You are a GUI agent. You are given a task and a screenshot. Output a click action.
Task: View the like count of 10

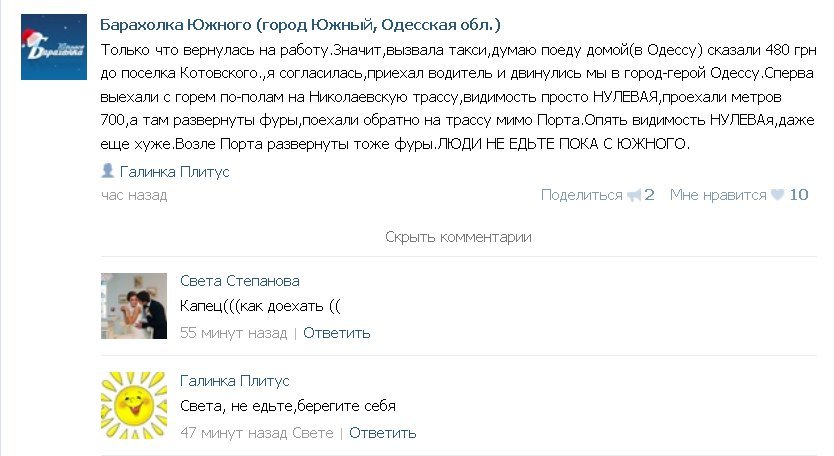[798, 195]
